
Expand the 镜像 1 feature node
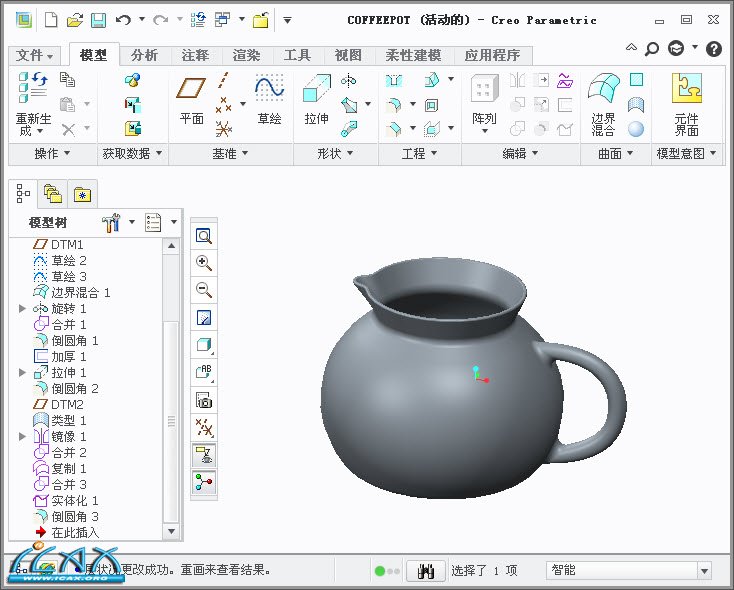[22, 437]
